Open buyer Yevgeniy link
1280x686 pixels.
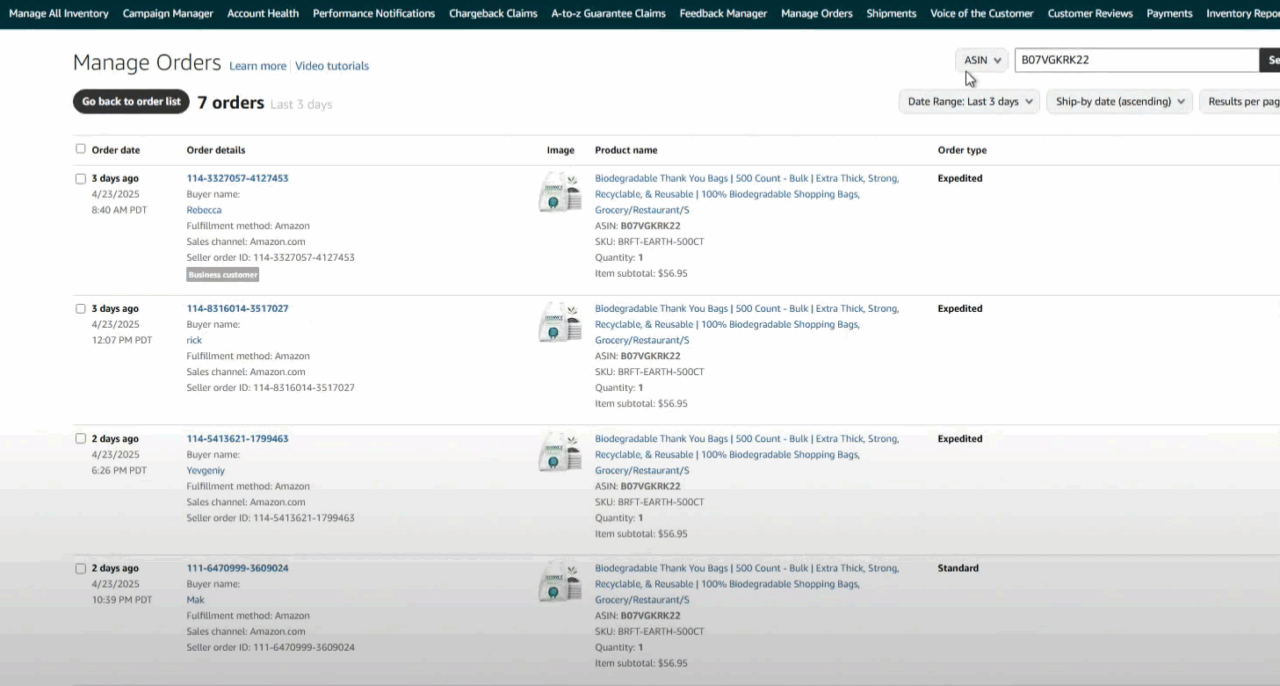point(206,470)
